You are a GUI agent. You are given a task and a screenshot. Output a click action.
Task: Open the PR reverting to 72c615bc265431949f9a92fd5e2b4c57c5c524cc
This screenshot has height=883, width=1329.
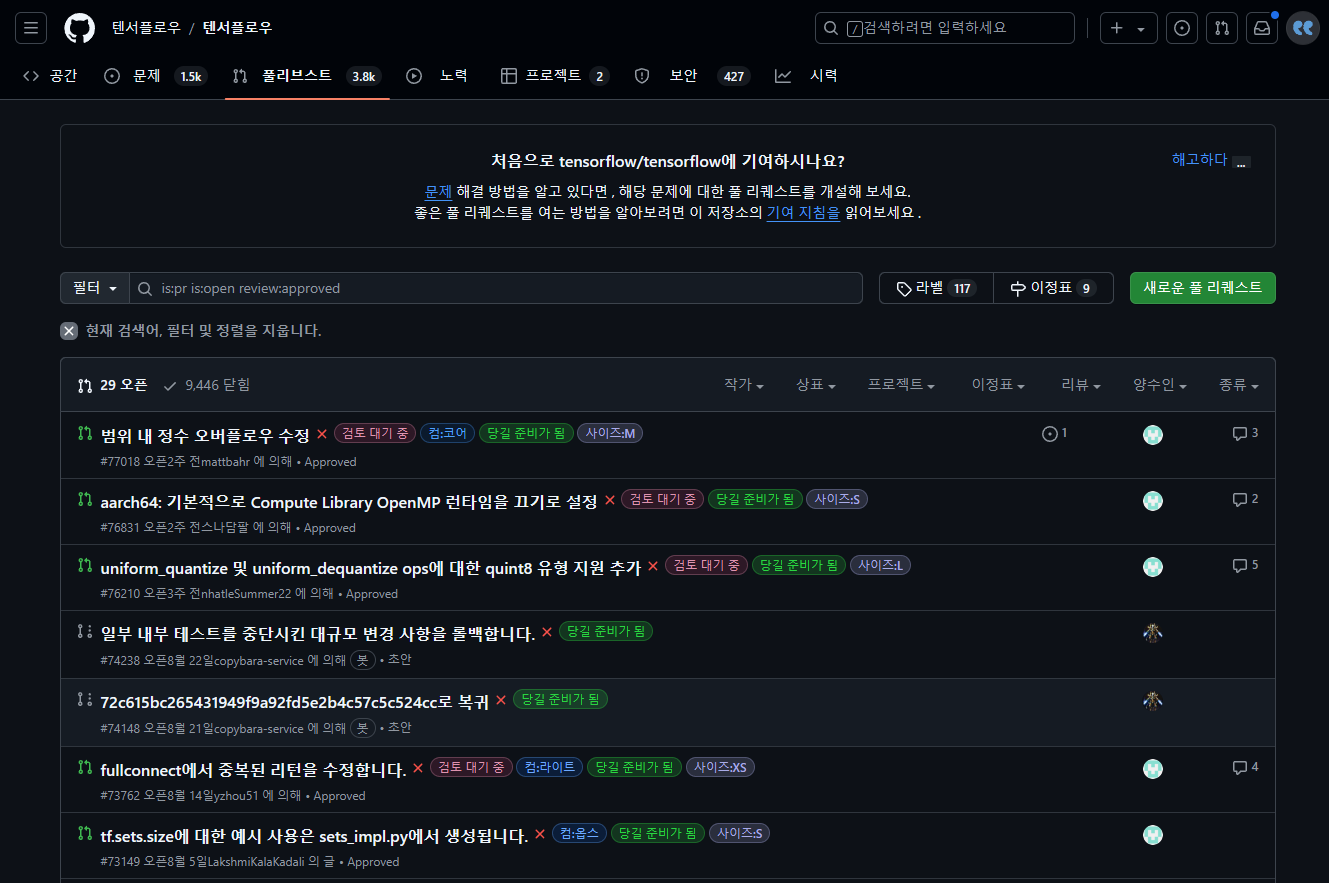click(x=295, y=701)
